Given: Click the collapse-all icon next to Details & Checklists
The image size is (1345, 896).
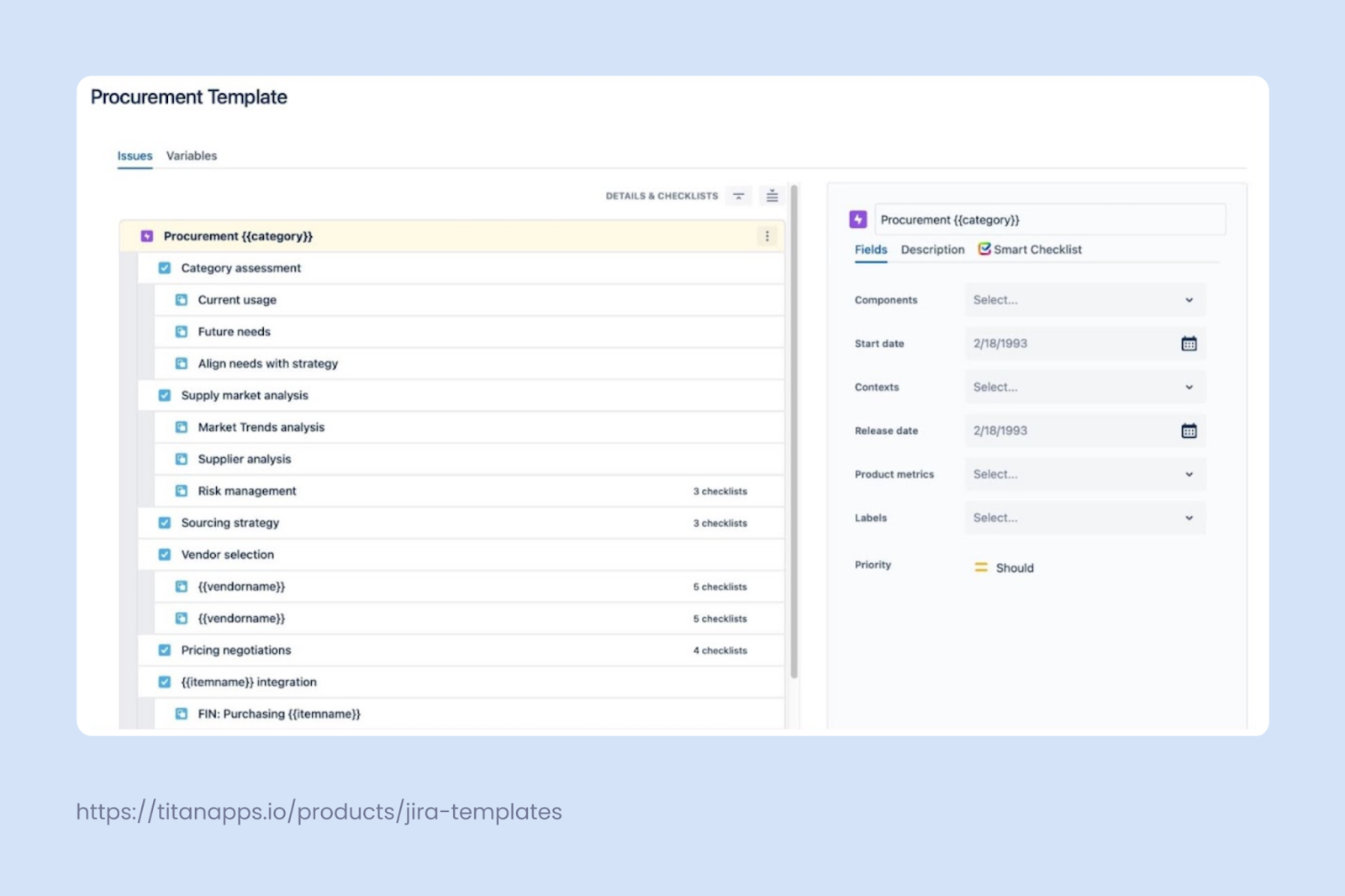Looking at the screenshot, I should click(x=739, y=196).
